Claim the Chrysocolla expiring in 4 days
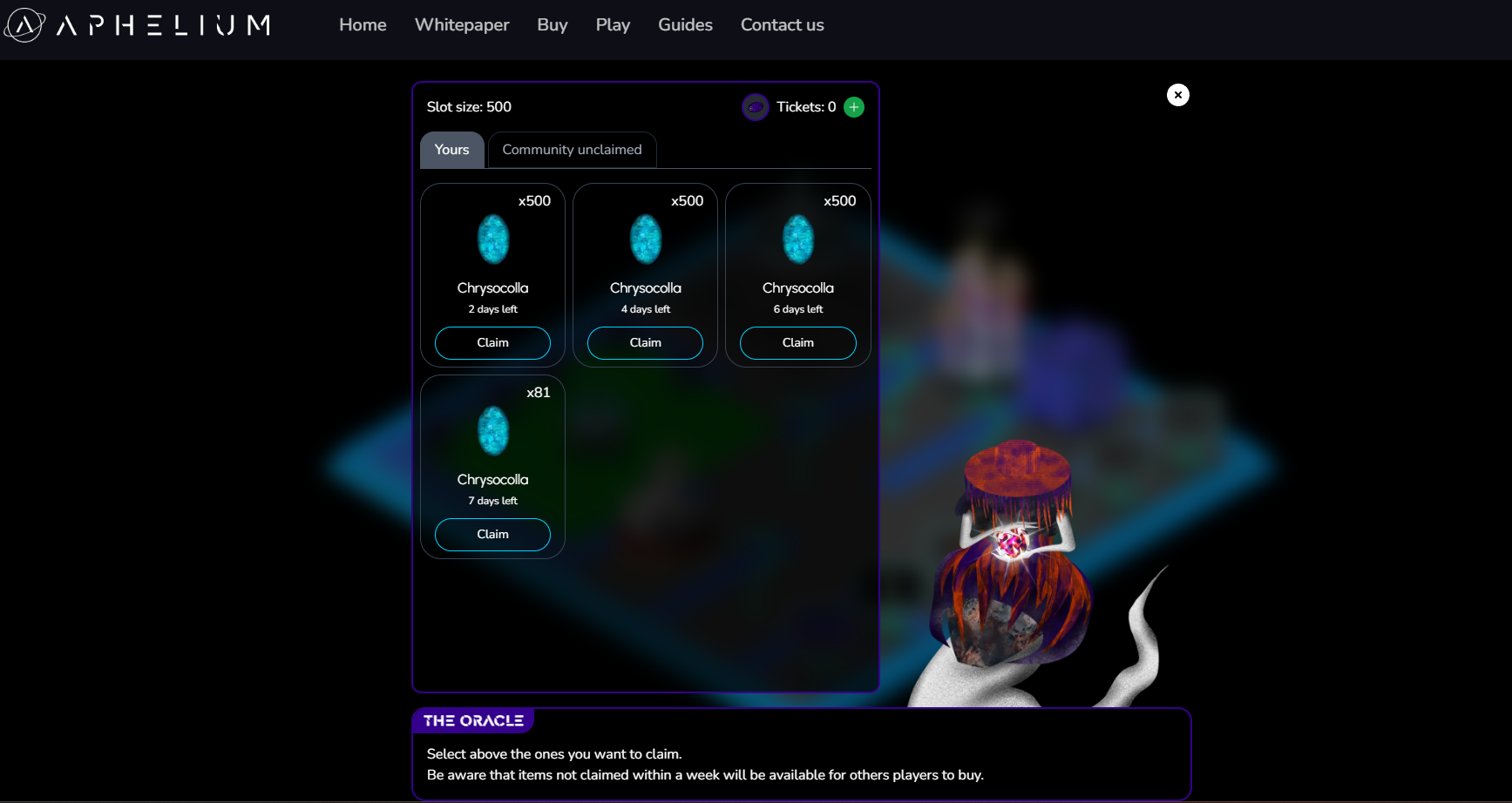Screen dimensions: 1512x803 click(645, 343)
